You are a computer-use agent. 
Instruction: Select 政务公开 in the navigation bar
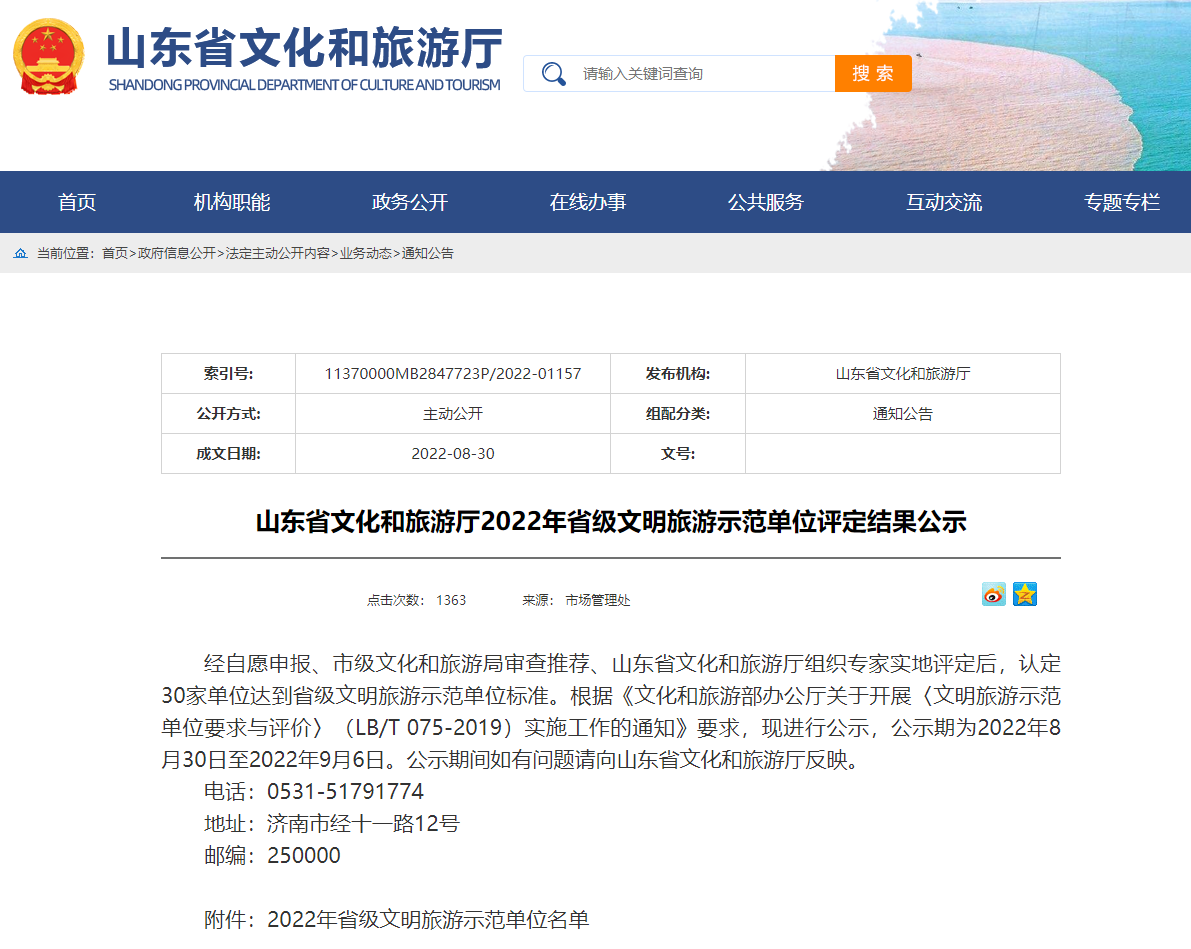coord(410,202)
